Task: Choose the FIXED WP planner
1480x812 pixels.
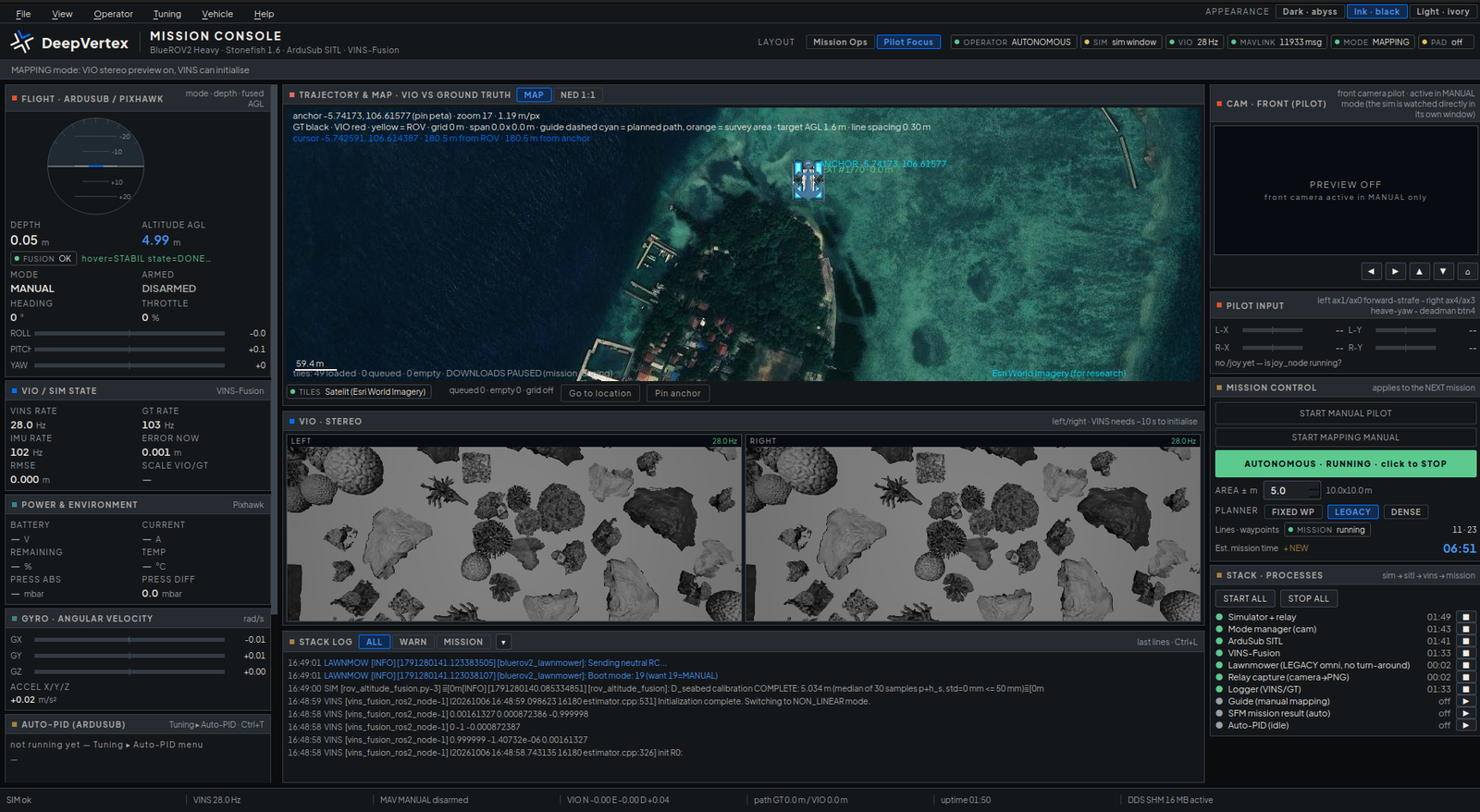Action: (1292, 511)
